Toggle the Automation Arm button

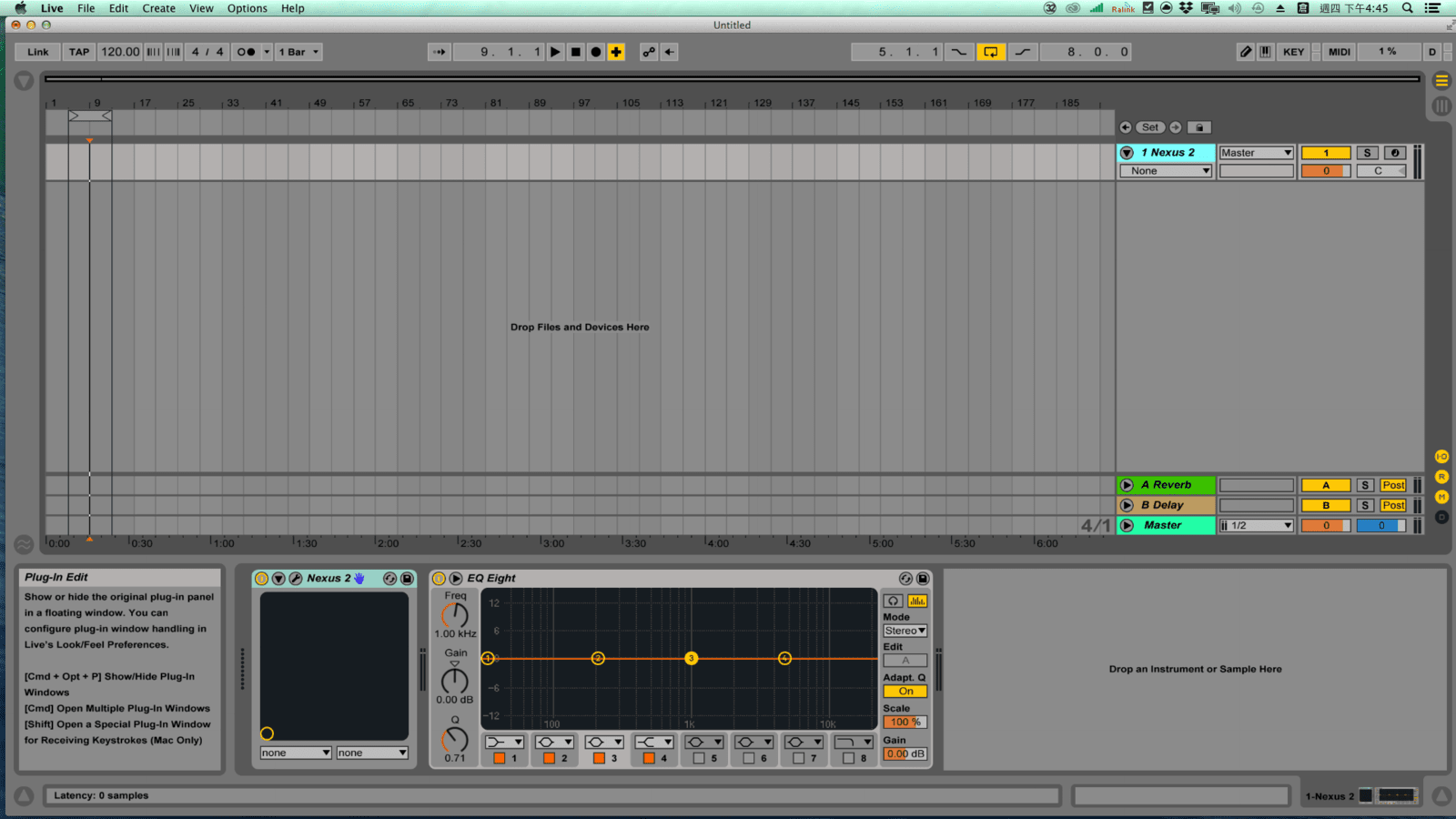(x=649, y=52)
